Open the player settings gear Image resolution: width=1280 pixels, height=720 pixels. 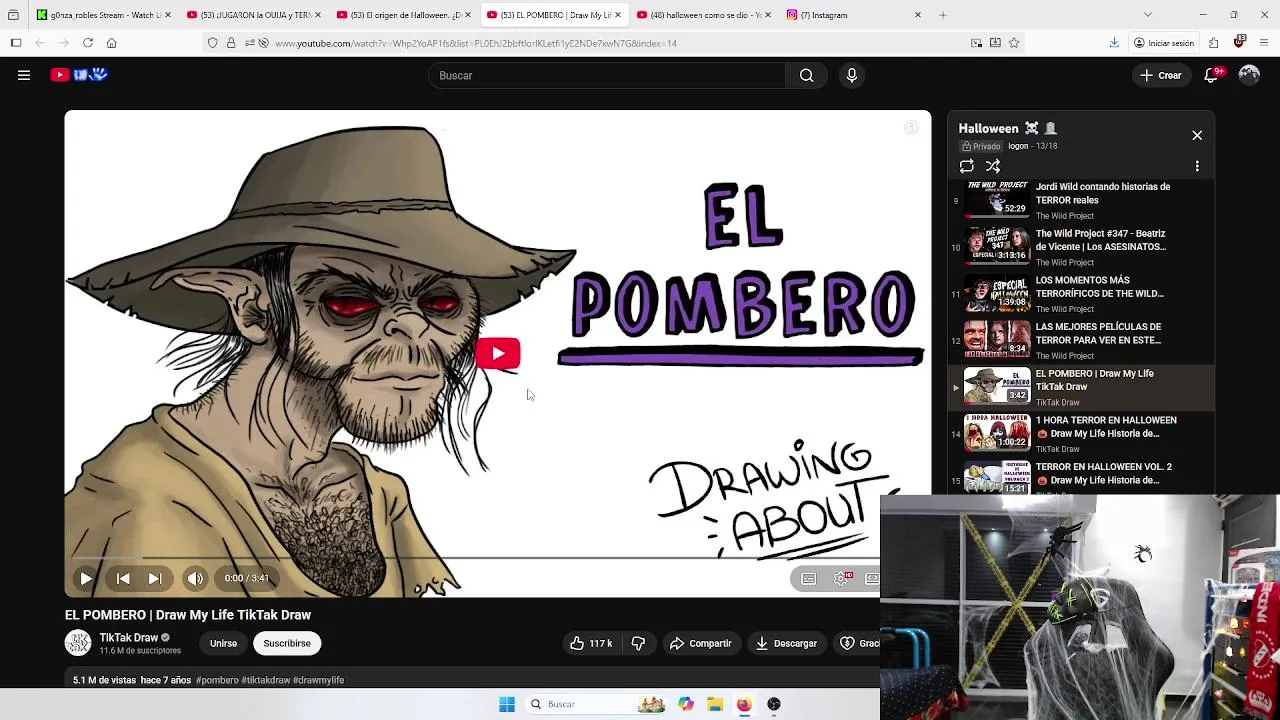(x=841, y=578)
